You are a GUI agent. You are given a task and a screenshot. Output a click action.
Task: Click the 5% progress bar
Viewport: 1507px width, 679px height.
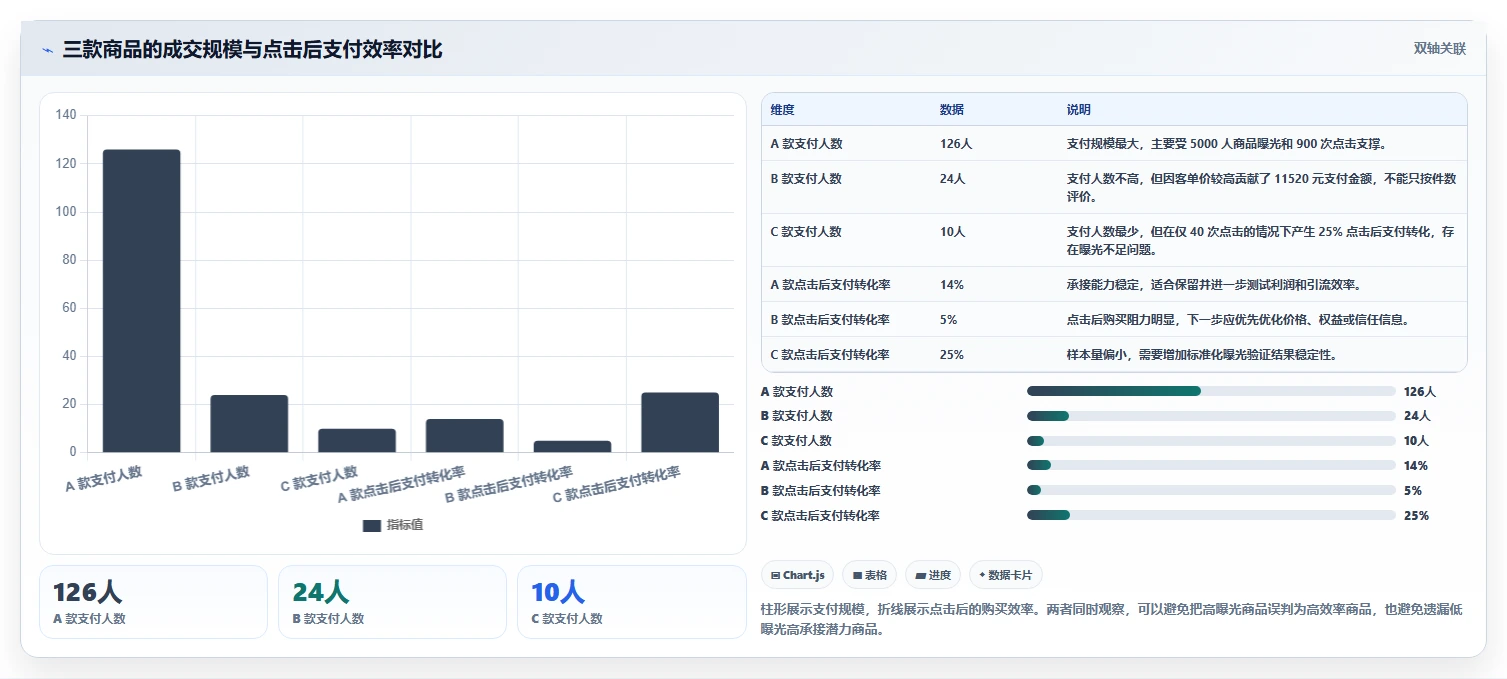(x=1211, y=490)
